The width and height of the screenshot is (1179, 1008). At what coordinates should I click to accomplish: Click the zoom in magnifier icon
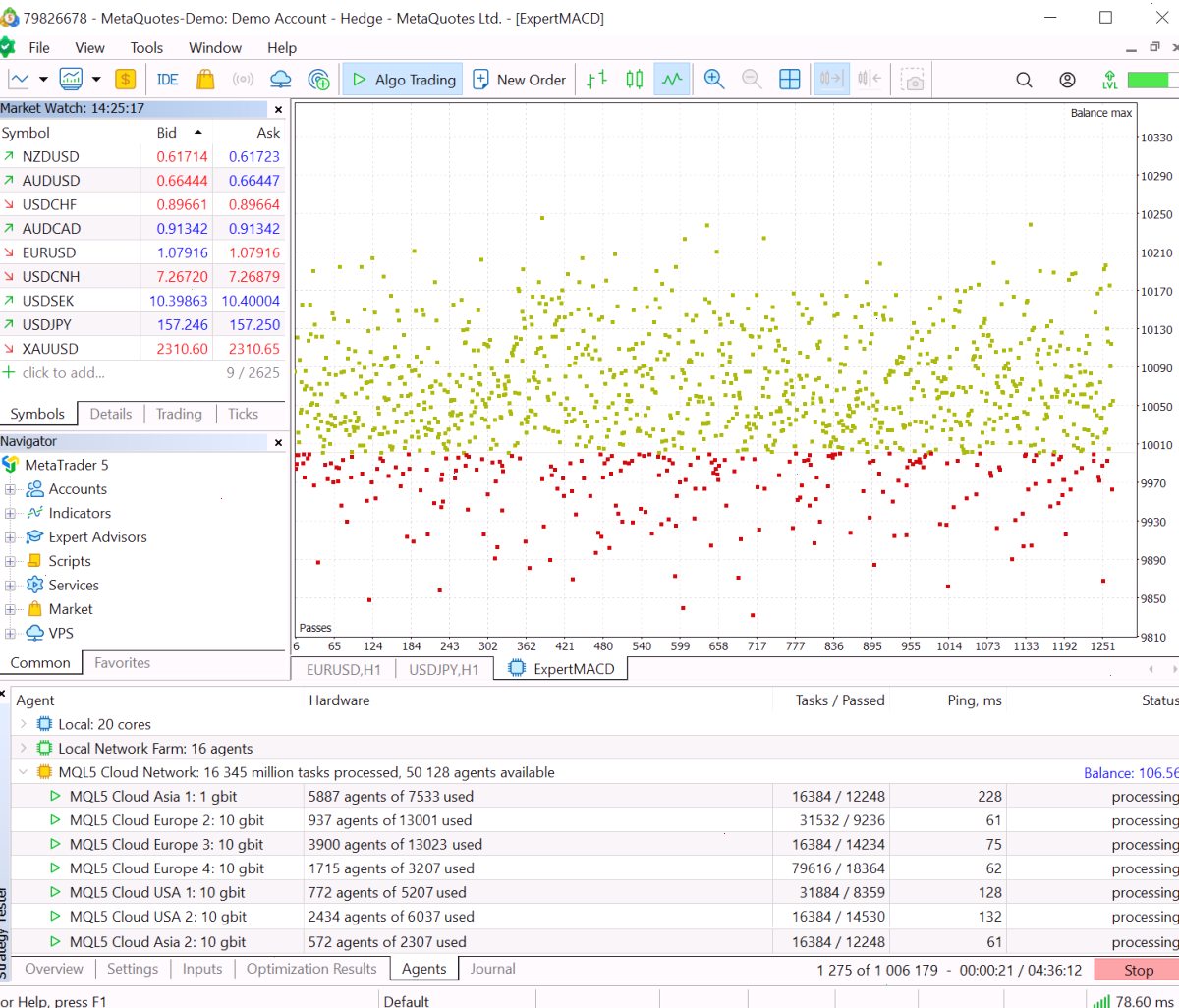coord(714,80)
